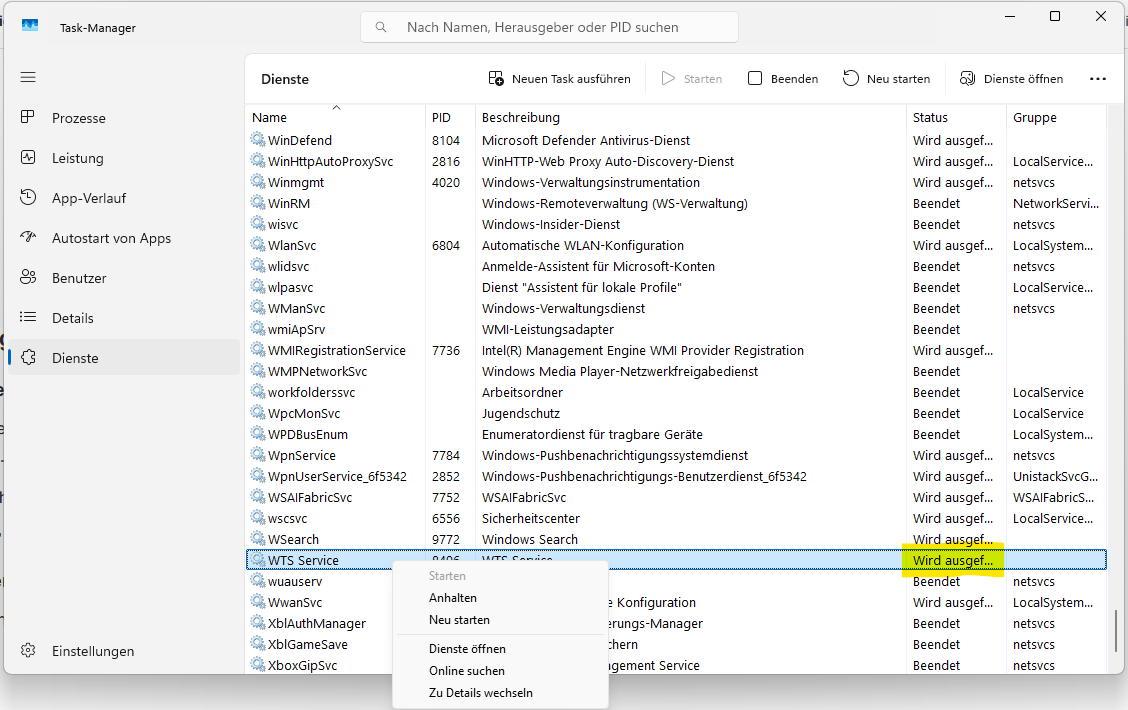The image size is (1128, 710).
Task: Open the Details list page
Action: pyautogui.click(x=72, y=318)
